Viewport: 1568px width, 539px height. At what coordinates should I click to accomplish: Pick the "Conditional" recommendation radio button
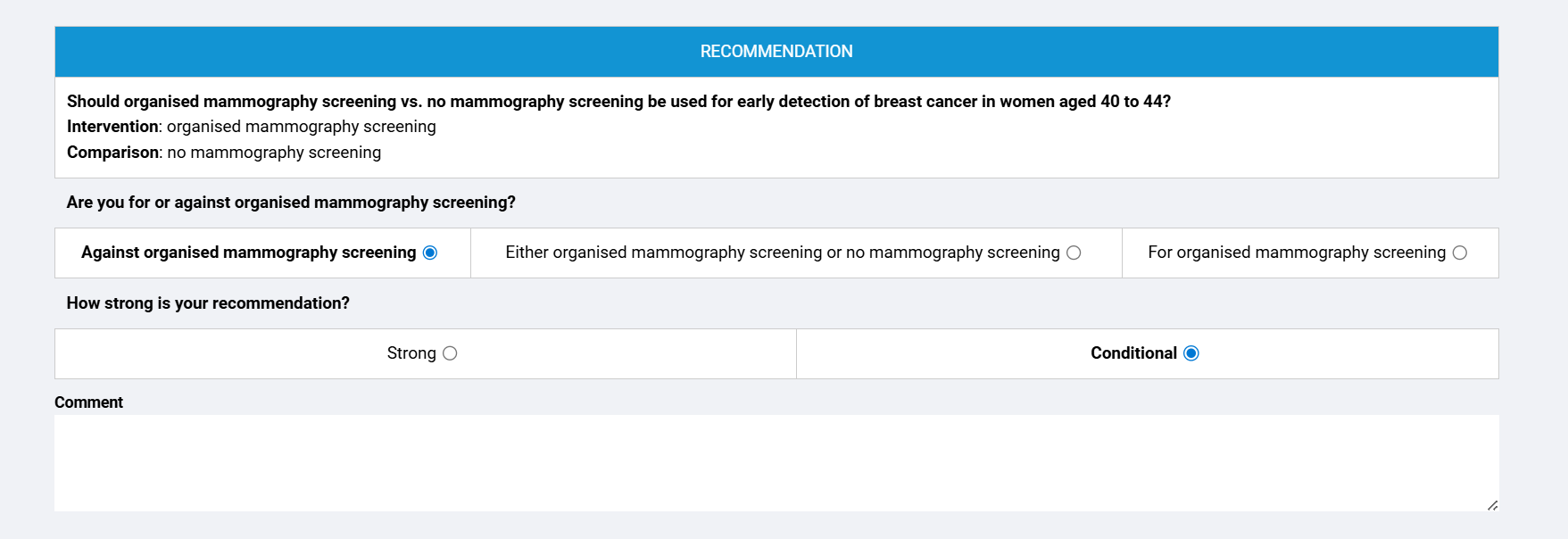click(x=1191, y=353)
